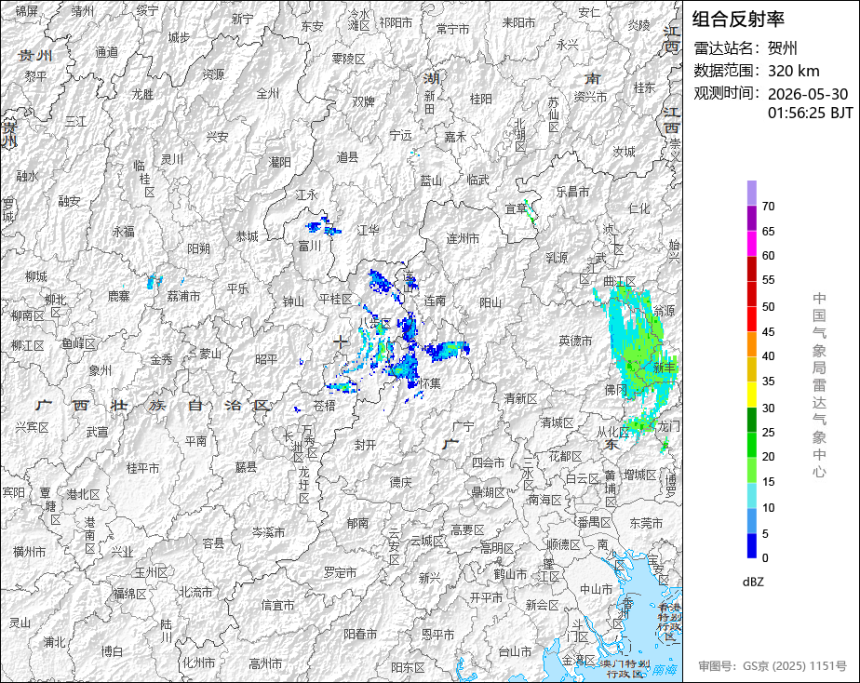Click the 台山市 map label

tap(515, 652)
